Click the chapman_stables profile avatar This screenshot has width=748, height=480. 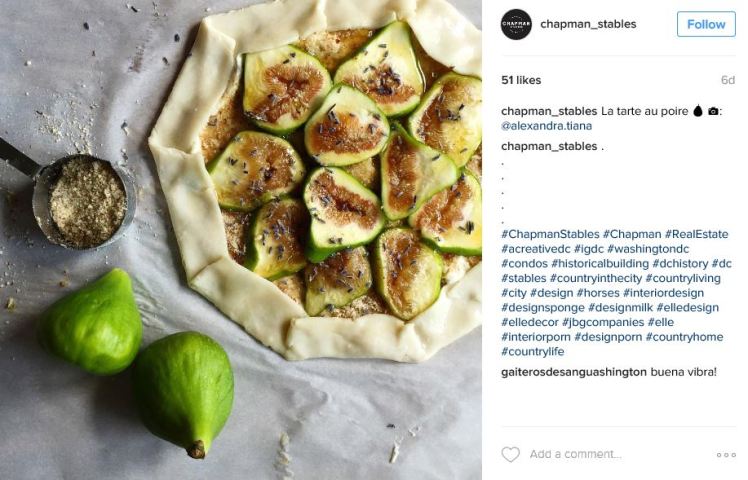(516, 24)
